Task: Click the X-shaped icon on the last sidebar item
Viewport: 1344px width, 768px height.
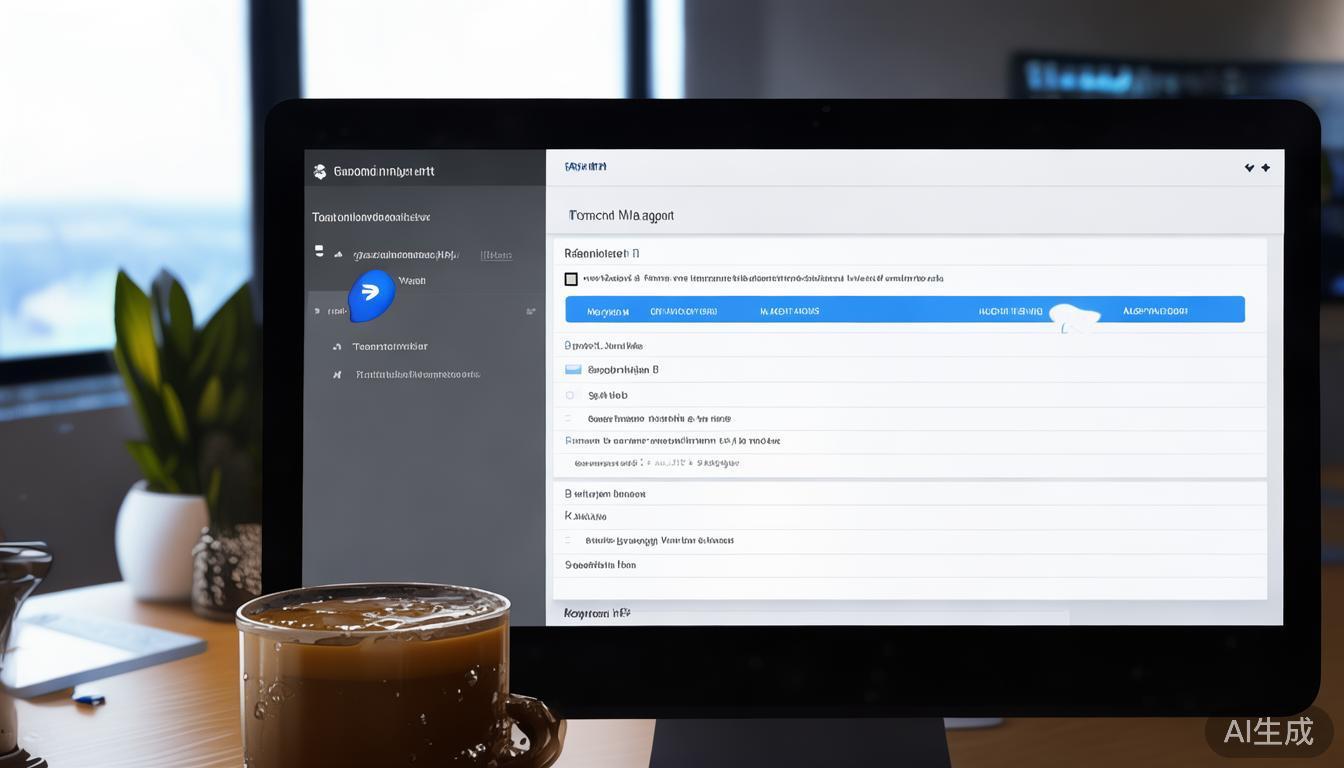Action: tap(337, 375)
